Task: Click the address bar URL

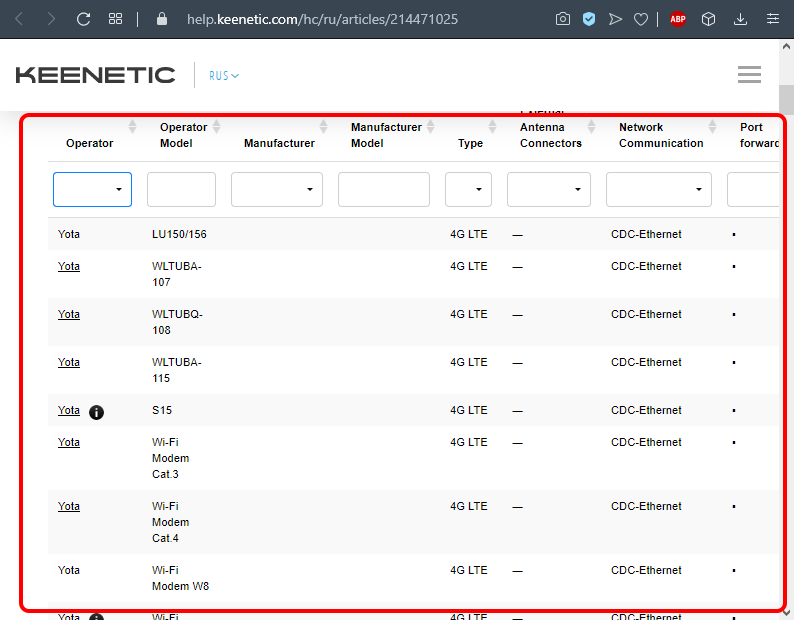Action: (322, 19)
